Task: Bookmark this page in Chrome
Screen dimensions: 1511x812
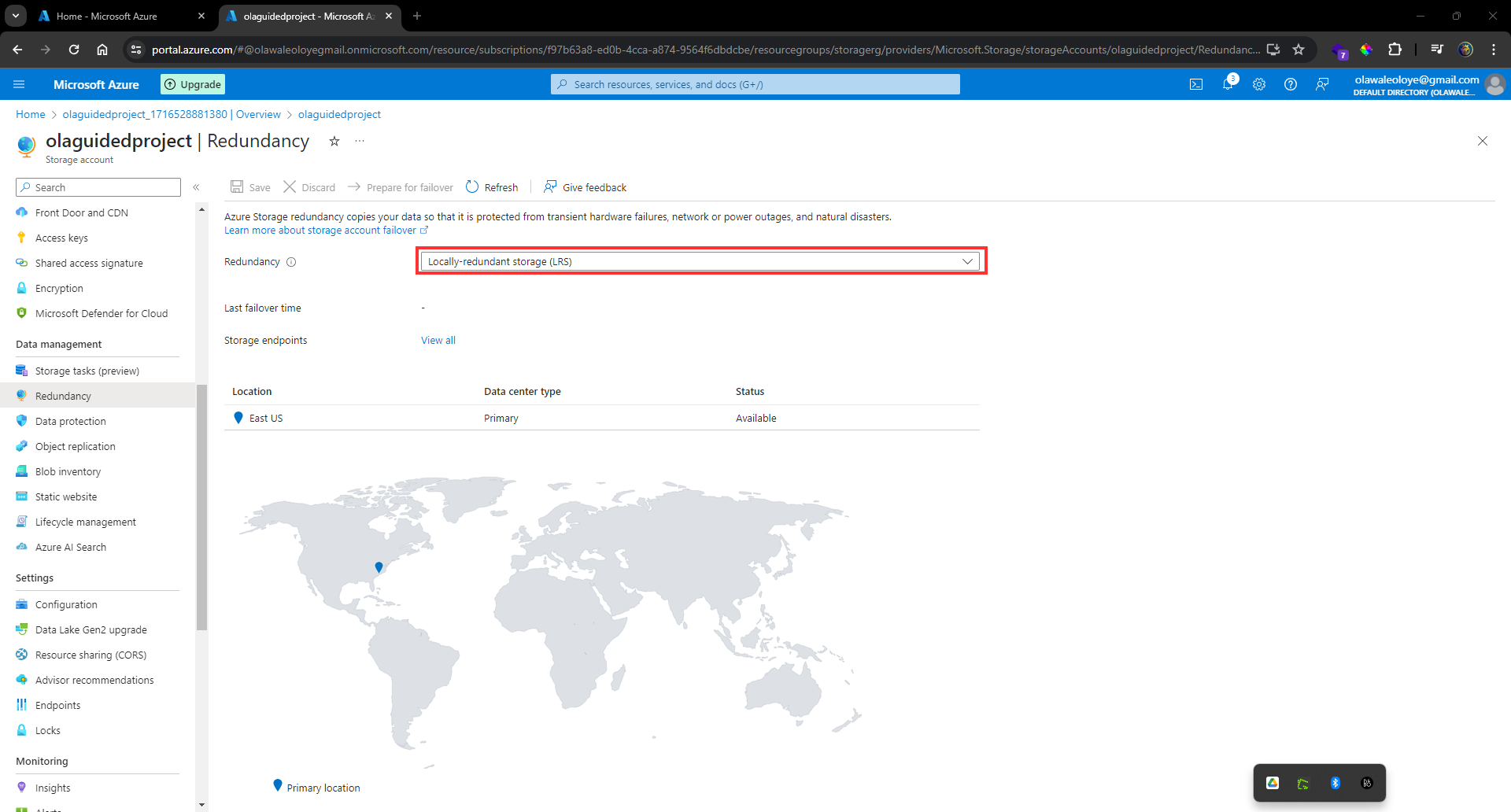Action: (x=1299, y=50)
